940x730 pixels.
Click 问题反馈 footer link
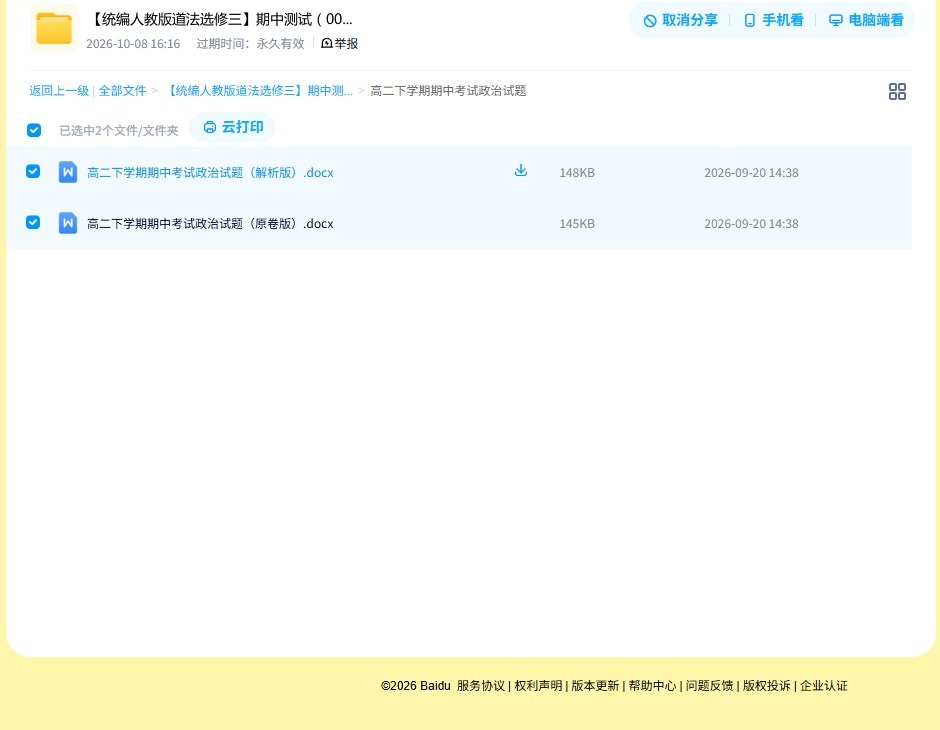coord(710,686)
